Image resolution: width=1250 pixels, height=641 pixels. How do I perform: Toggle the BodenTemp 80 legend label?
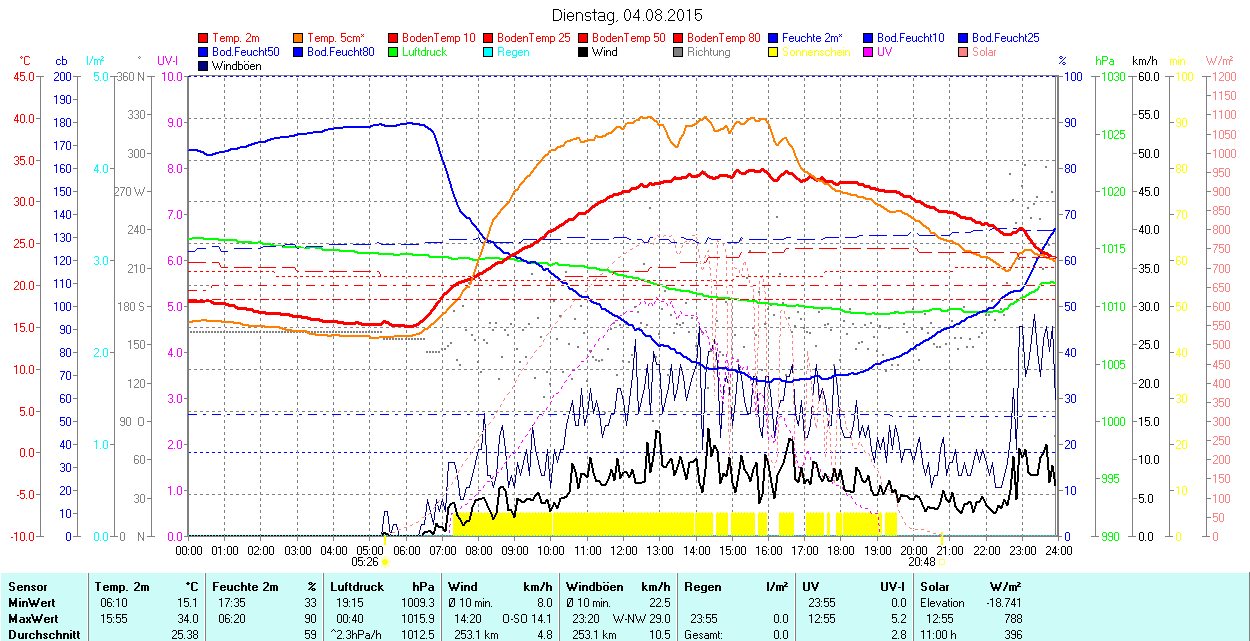[724, 38]
